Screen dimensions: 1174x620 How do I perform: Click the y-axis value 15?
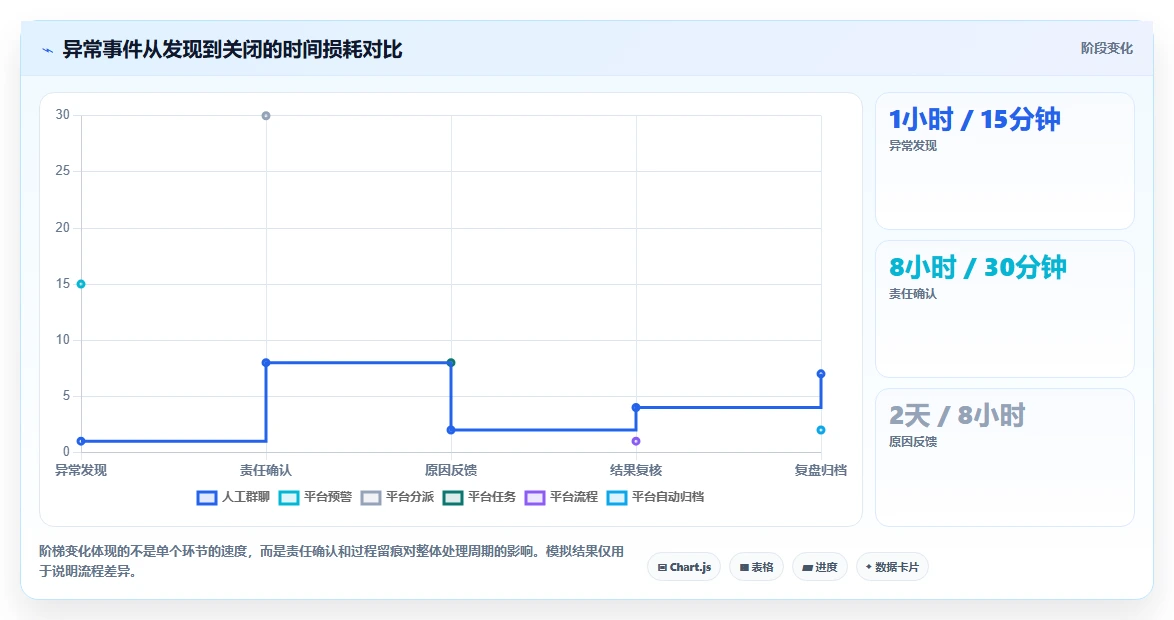[x=63, y=284]
